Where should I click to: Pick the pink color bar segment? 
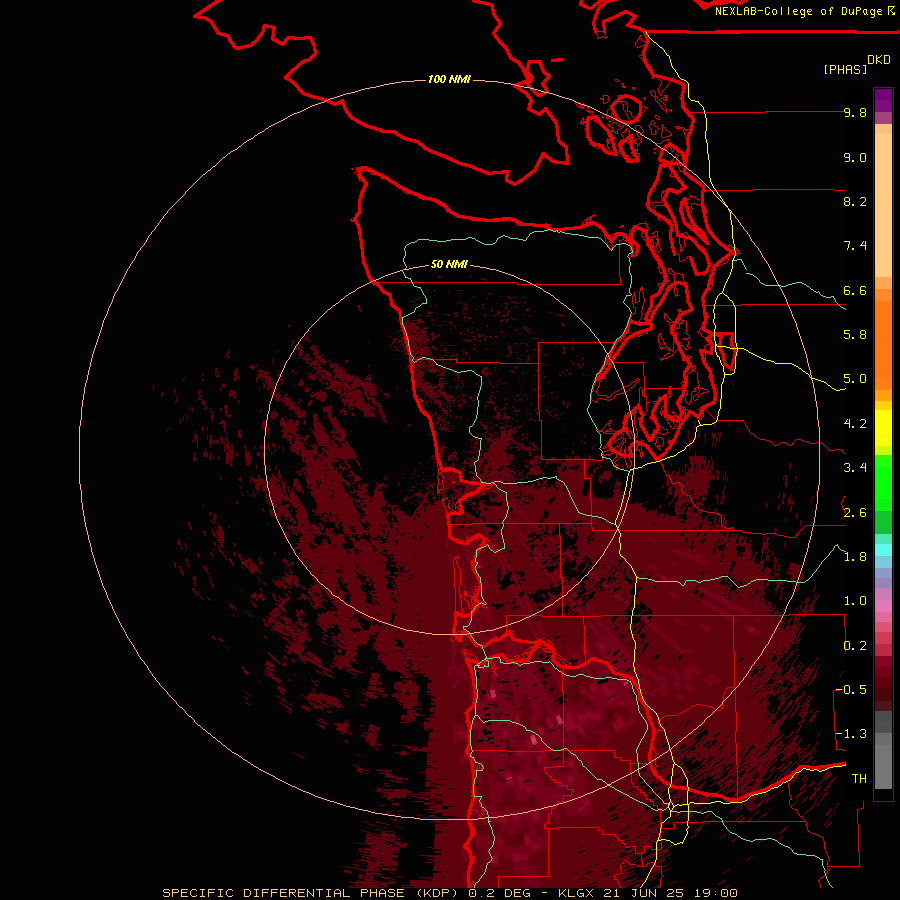(x=883, y=606)
